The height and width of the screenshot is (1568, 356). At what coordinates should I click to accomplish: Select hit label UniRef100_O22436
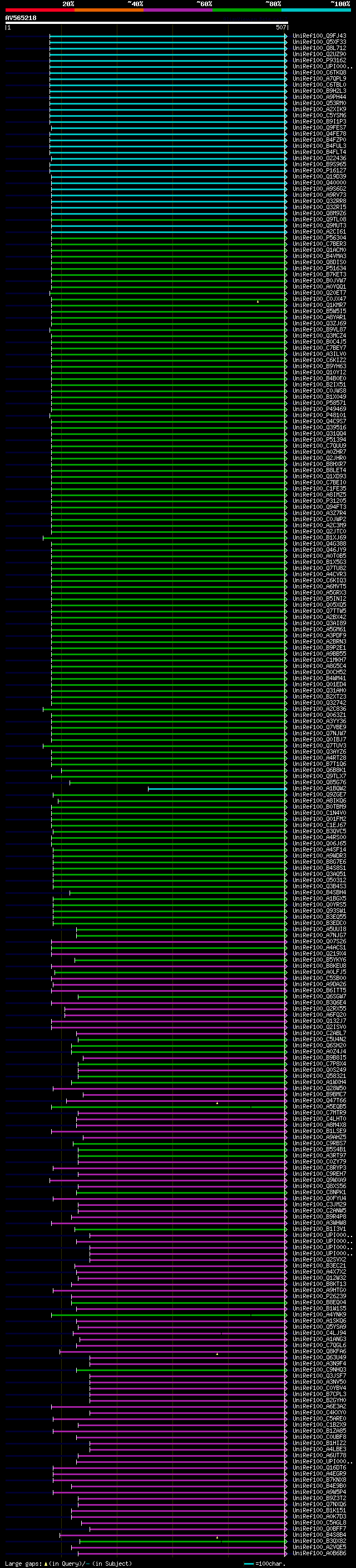coord(319,159)
